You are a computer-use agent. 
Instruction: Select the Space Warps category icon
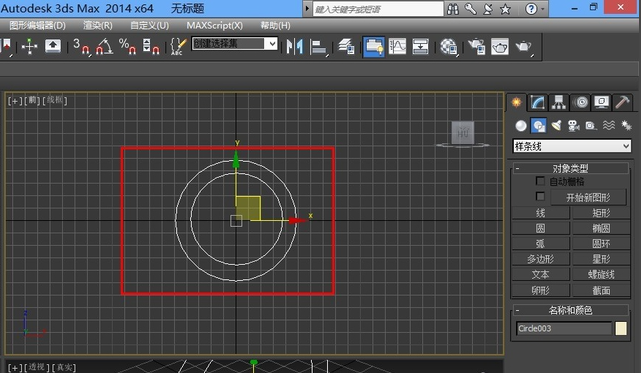(609, 126)
